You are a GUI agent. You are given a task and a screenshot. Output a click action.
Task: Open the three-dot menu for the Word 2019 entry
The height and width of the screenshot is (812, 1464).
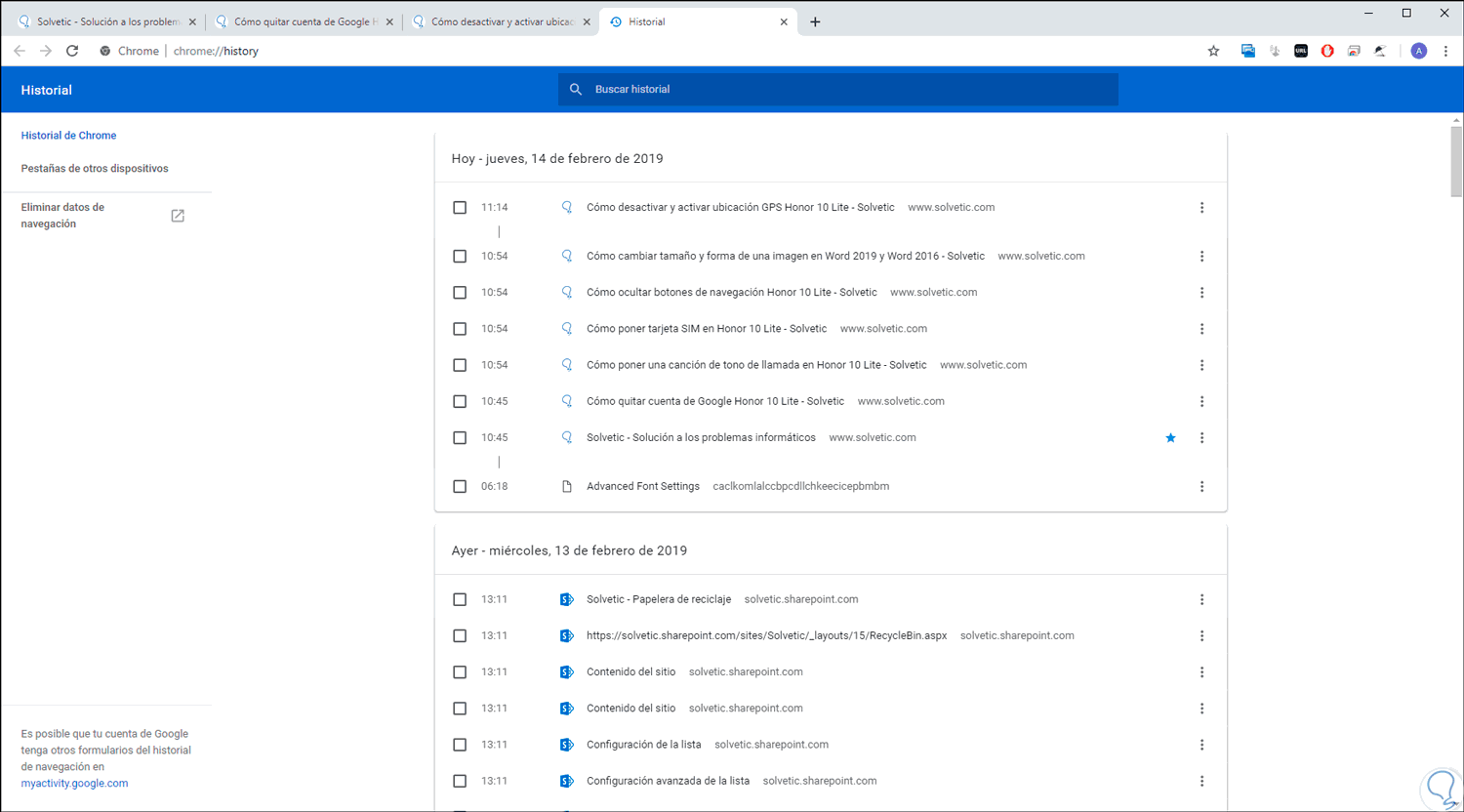[x=1201, y=257]
